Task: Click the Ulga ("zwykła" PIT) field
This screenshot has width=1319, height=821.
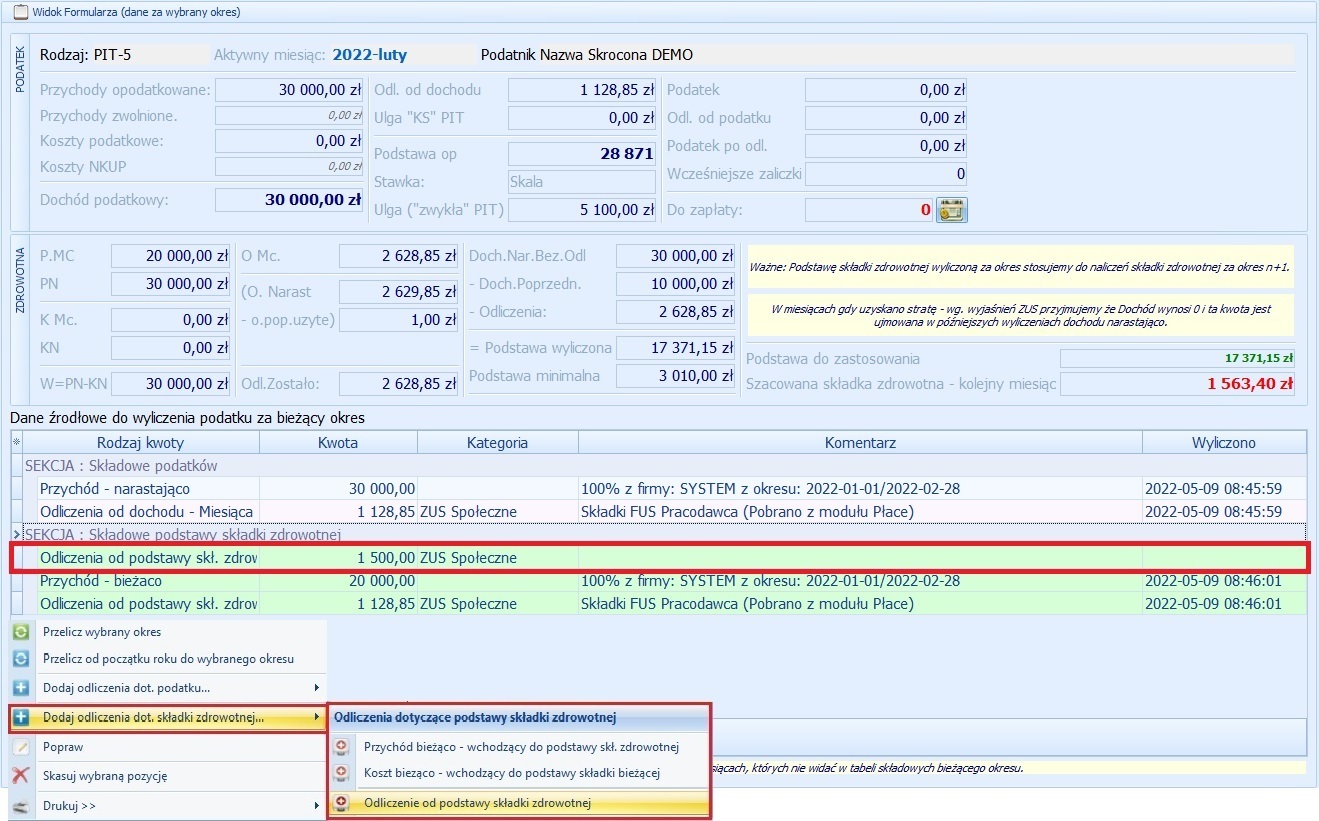Action: coord(583,210)
